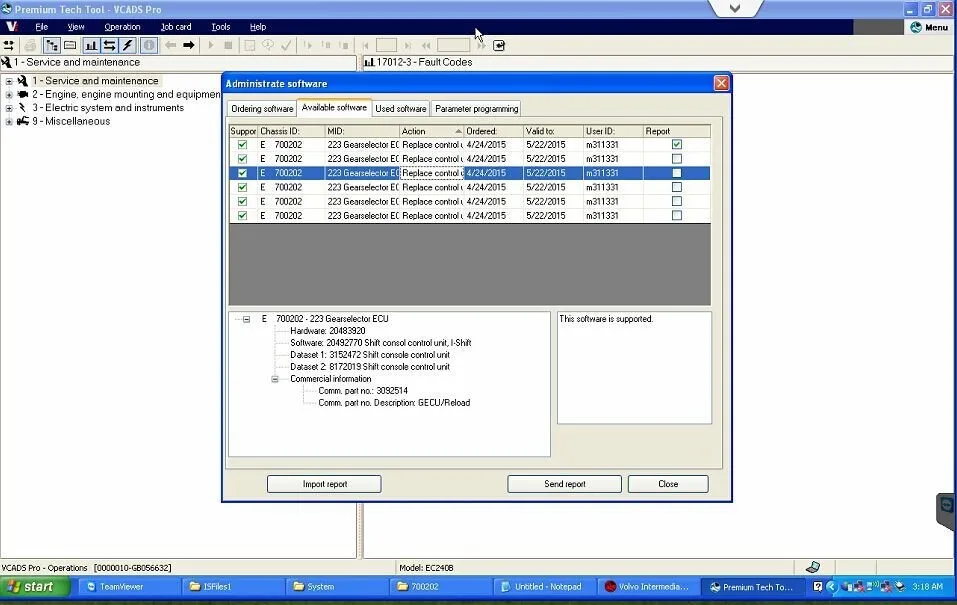
Task: Expand the Miscellaneous tree node
Action: [x=9, y=121]
